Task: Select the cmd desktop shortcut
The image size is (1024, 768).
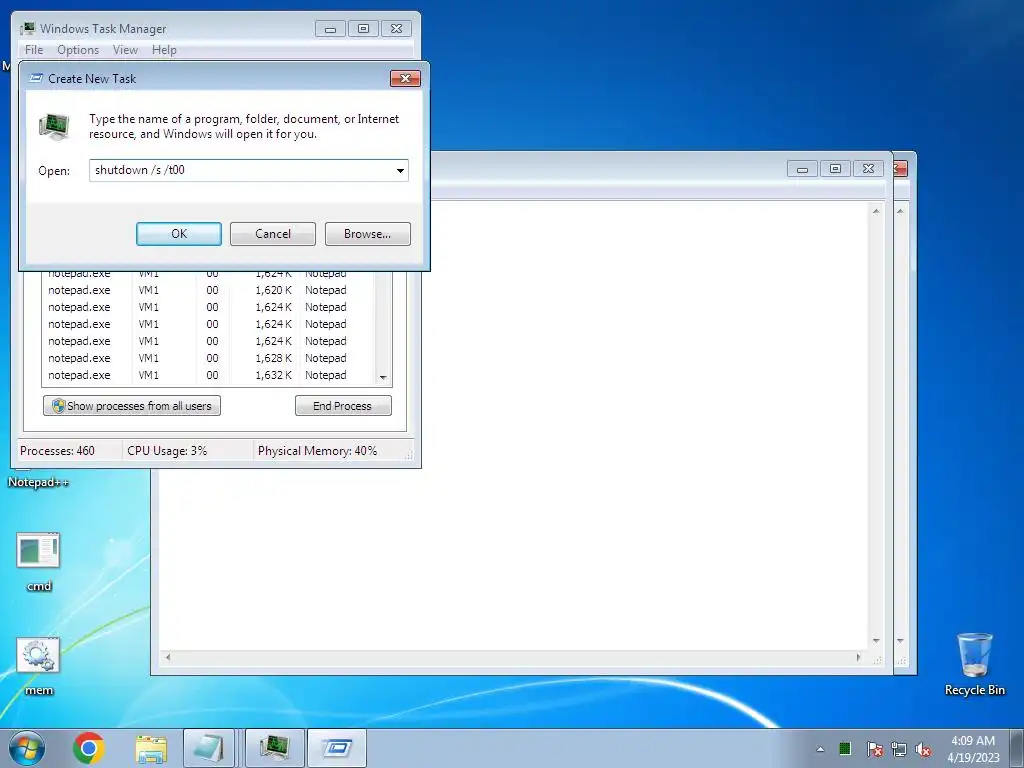Action: tap(39, 562)
